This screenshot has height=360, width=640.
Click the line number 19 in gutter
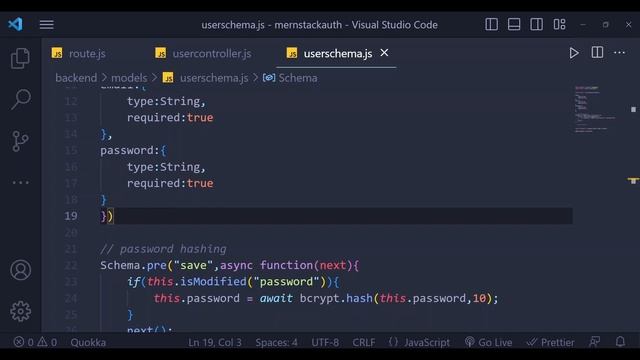(x=71, y=216)
